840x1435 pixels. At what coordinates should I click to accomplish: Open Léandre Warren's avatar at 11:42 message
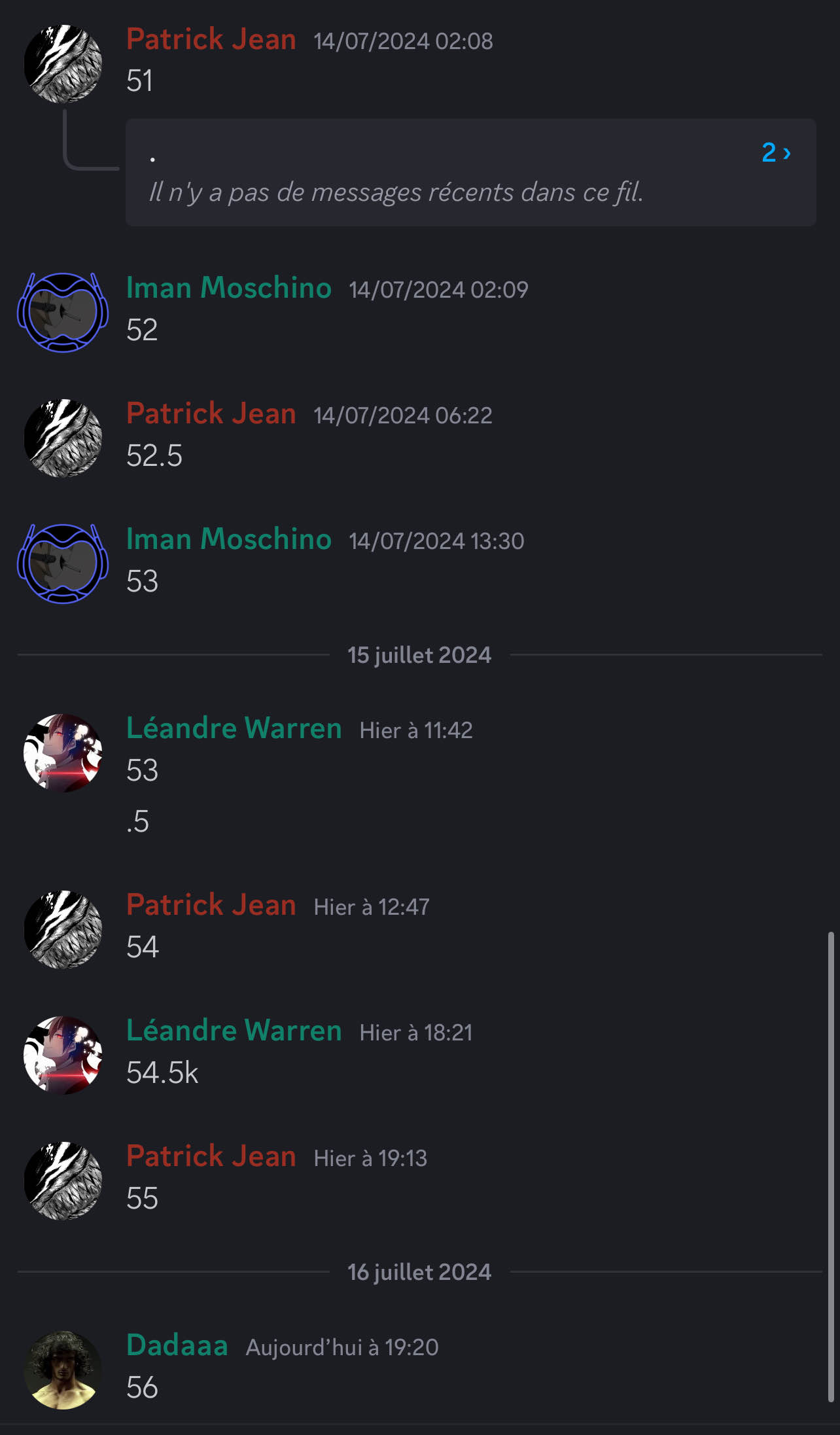63,753
